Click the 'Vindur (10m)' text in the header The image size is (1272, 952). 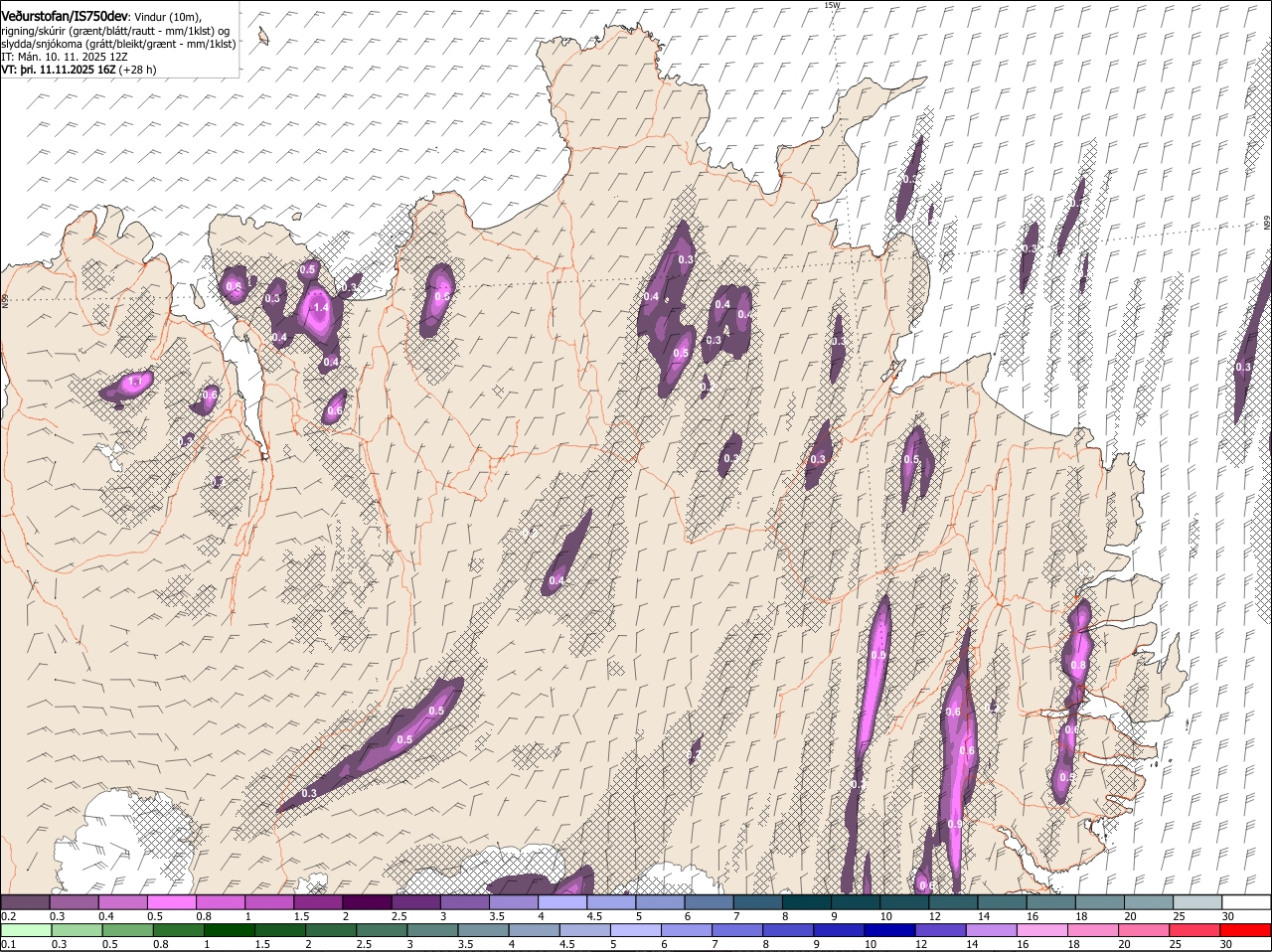pyautogui.click(x=168, y=17)
